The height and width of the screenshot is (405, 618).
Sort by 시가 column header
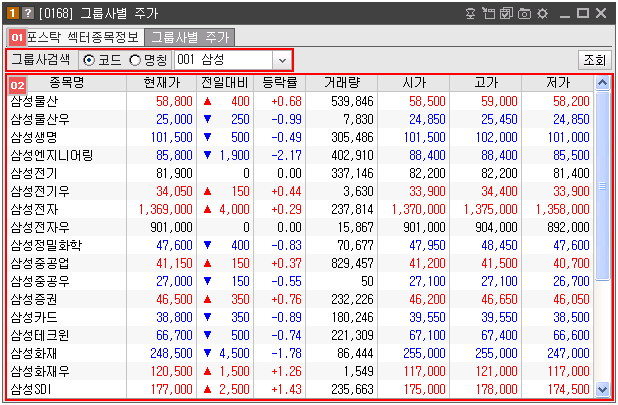pyautogui.click(x=414, y=83)
